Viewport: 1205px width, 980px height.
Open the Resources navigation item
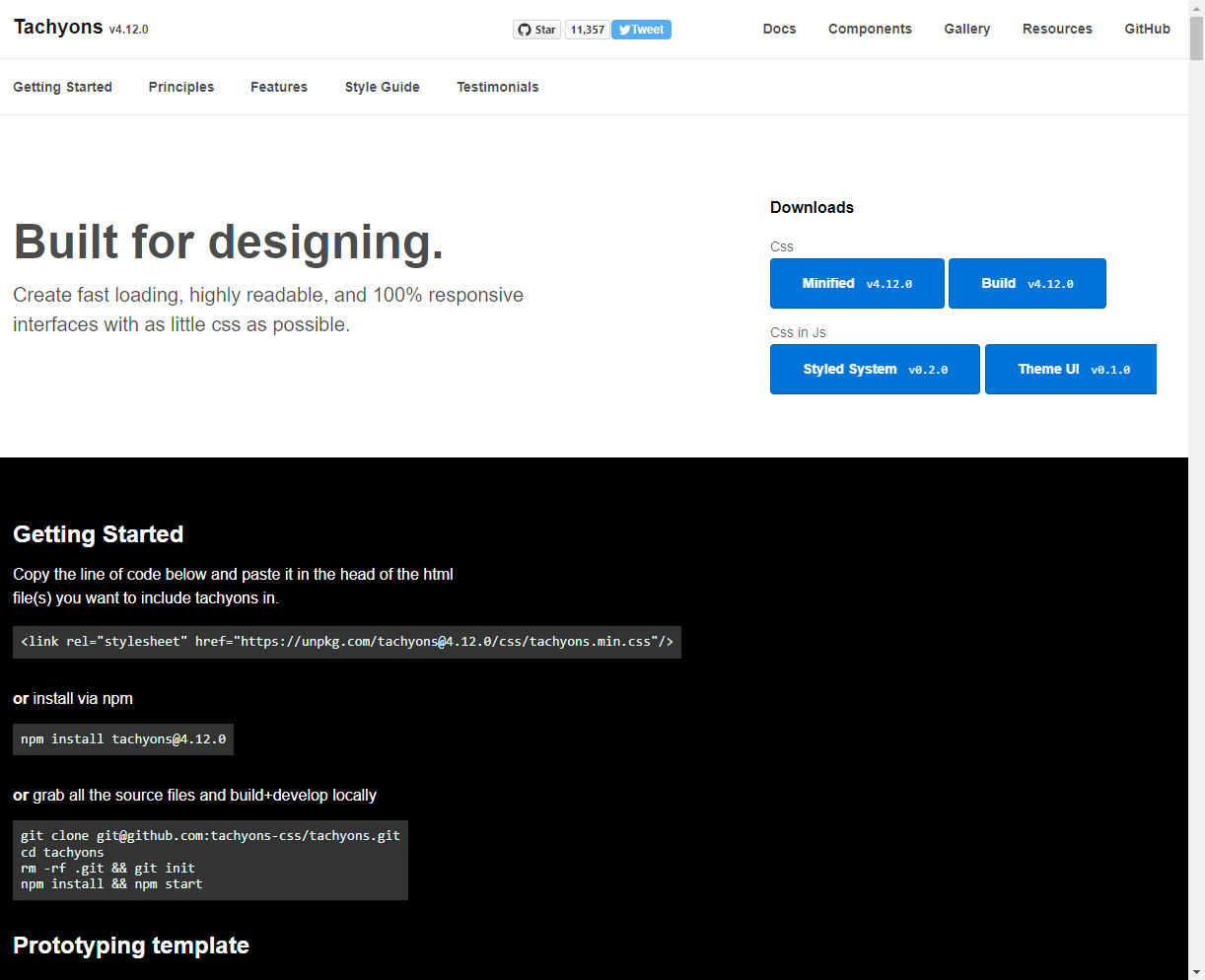coord(1057,30)
